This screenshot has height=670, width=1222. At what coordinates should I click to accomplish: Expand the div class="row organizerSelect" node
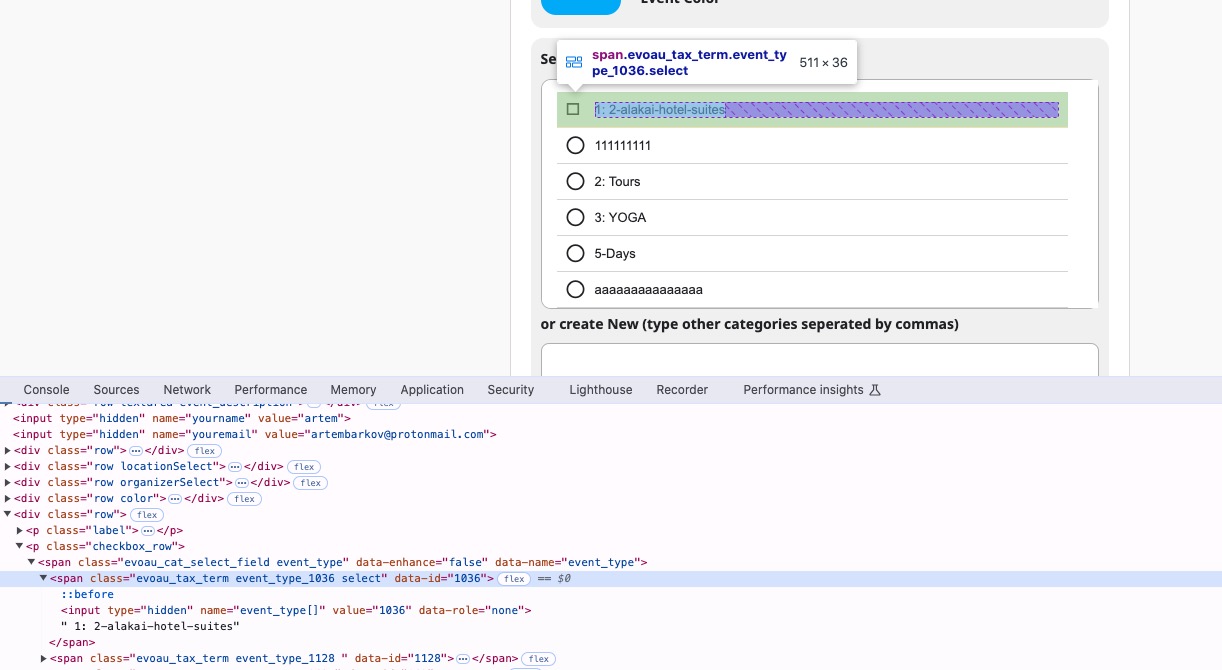(8, 483)
